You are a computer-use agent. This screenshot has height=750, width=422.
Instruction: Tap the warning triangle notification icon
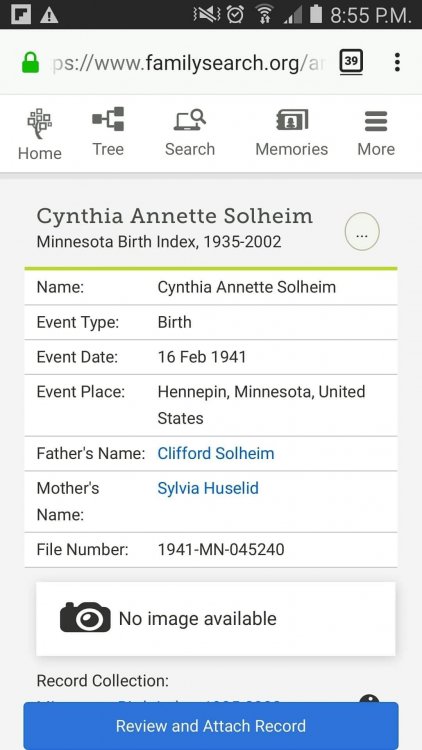point(49,15)
